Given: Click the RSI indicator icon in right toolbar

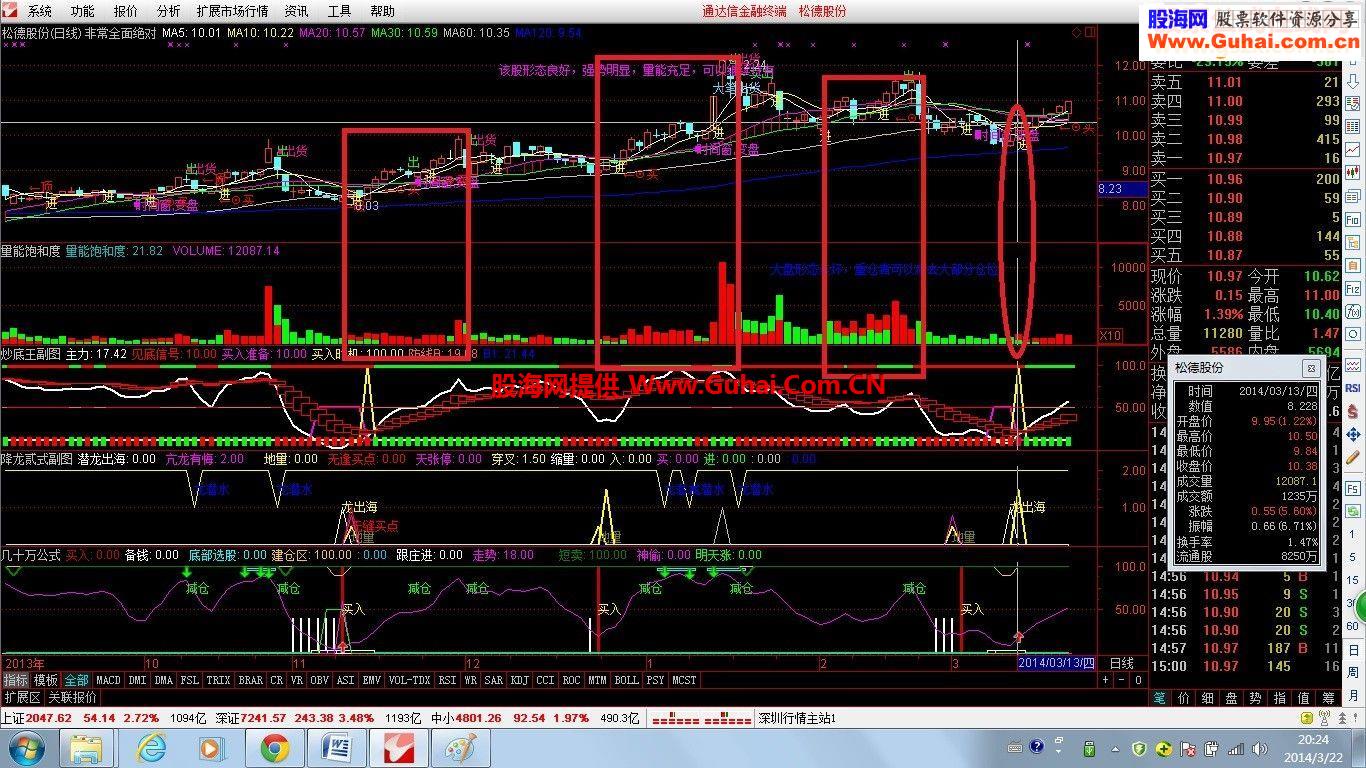Looking at the screenshot, I should [x=1351, y=387].
